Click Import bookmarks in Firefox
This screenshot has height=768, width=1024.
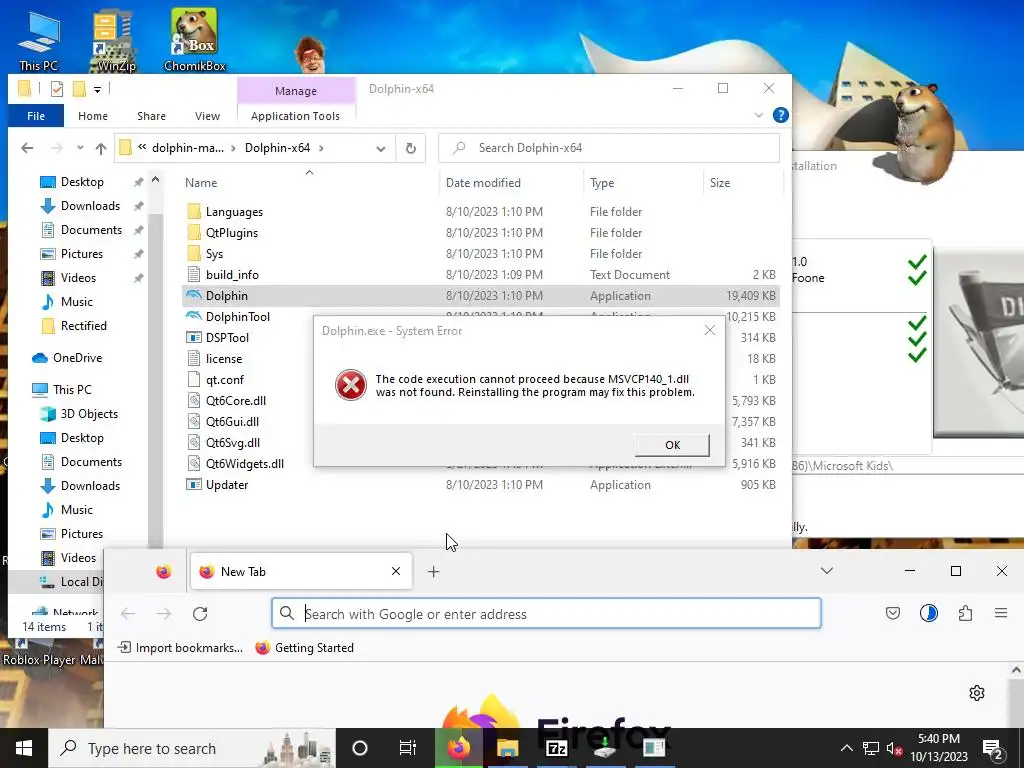tap(180, 648)
